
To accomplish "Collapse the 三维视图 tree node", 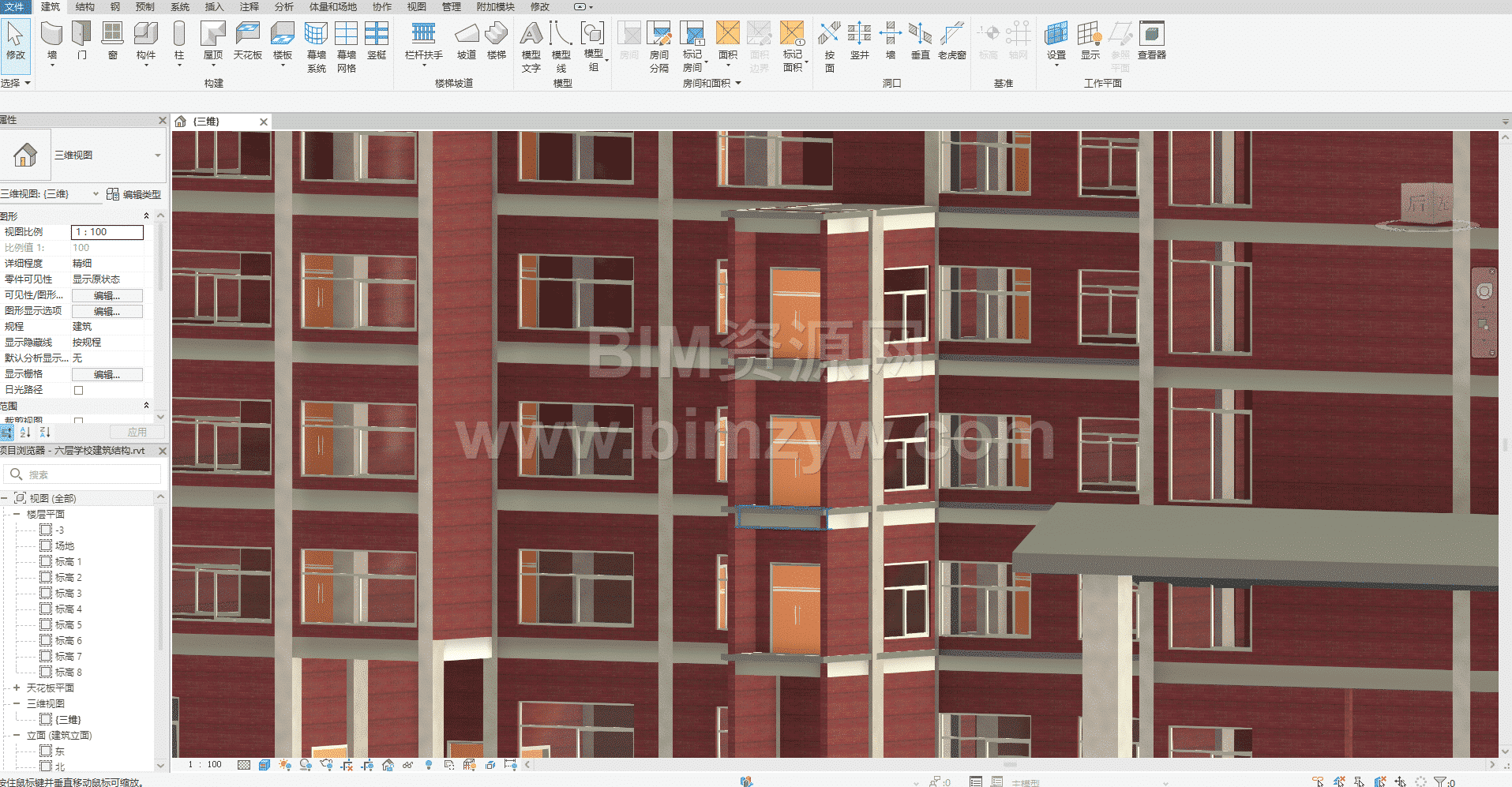I will pyautogui.click(x=17, y=704).
